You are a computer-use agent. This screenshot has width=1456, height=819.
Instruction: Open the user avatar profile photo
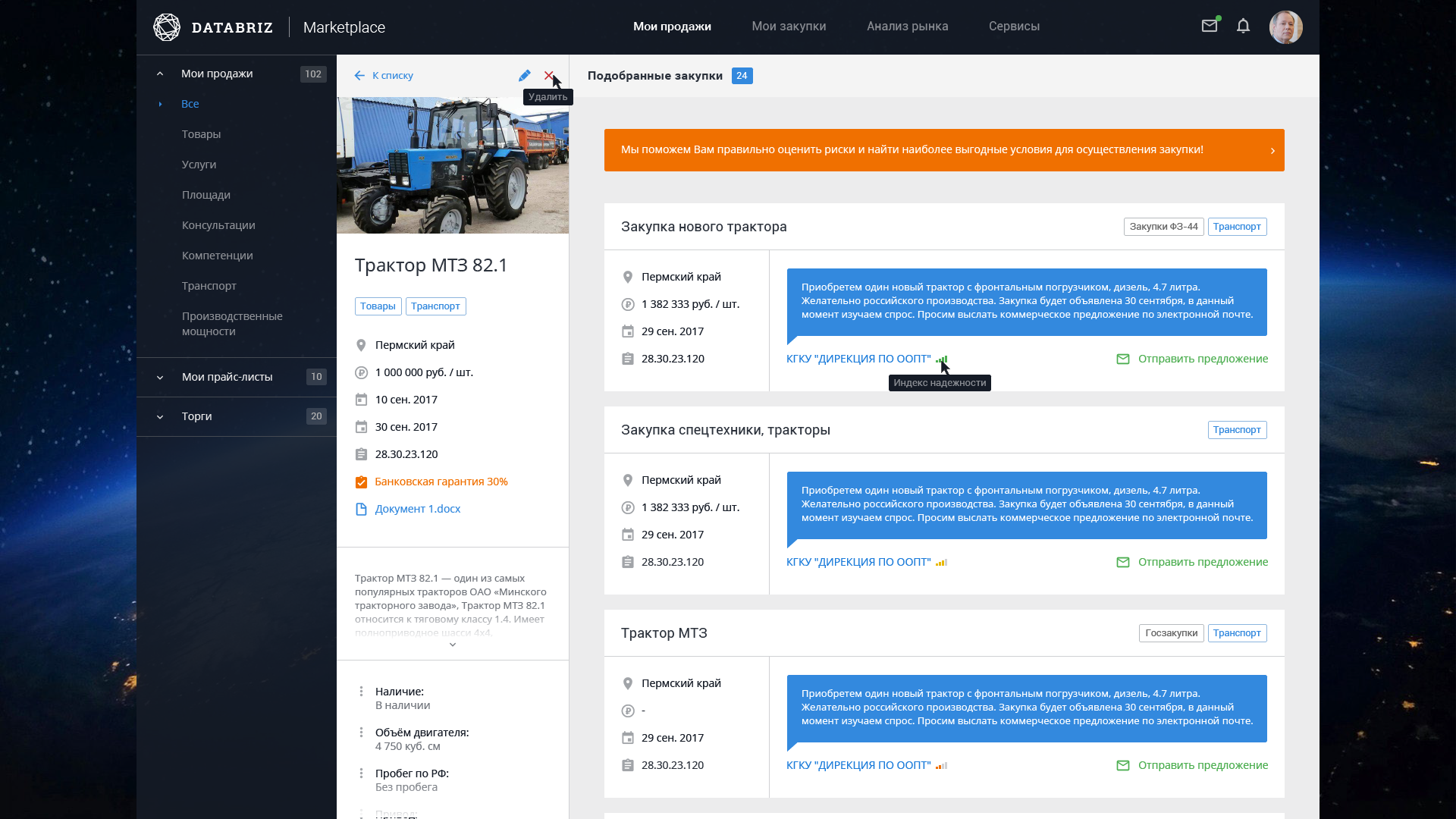coord(1285,27)
